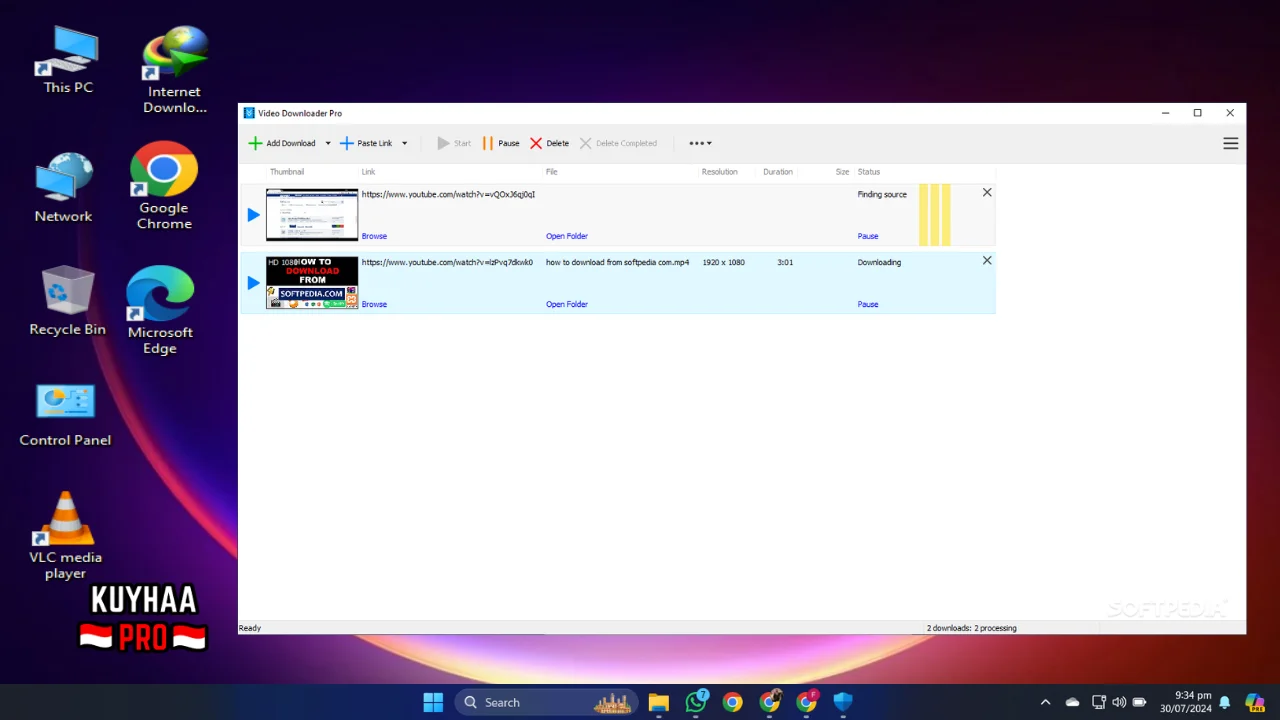Click Browse link in the Finding source row
Viewport: 1280px width, 720px height.
pyautogui.click(x=374, y=236)
